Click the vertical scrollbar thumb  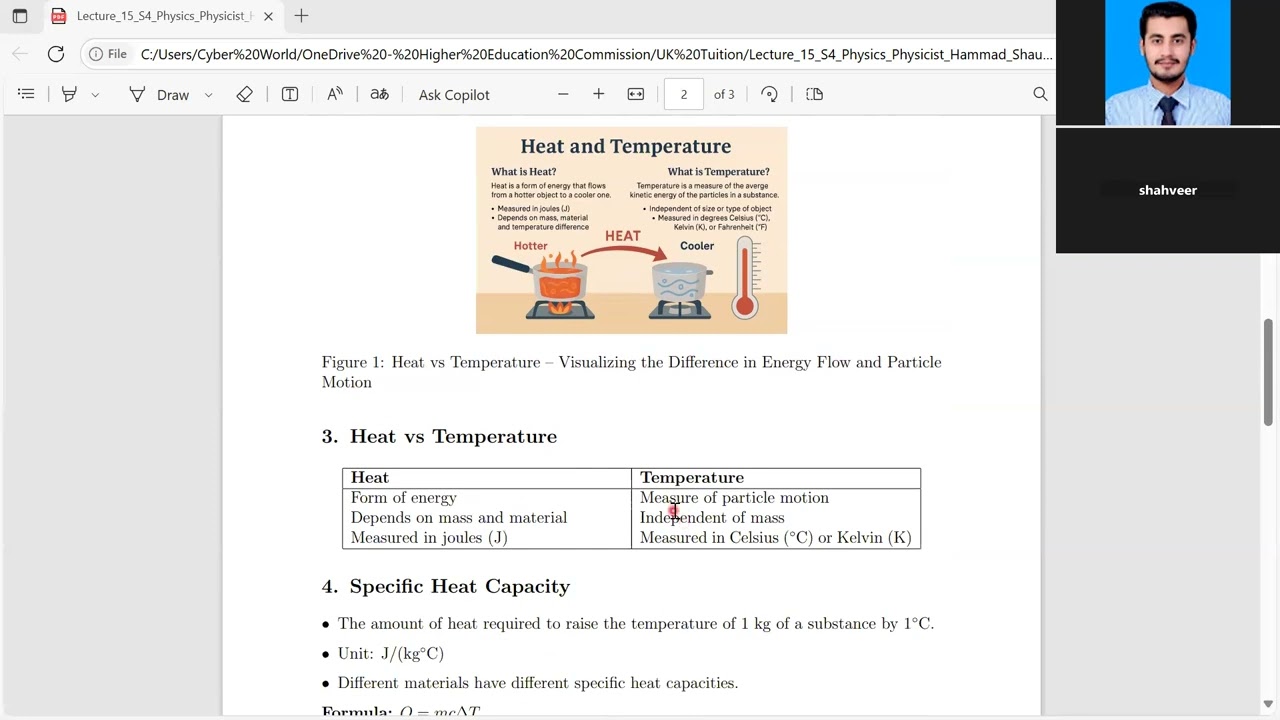pos(1268,372)
